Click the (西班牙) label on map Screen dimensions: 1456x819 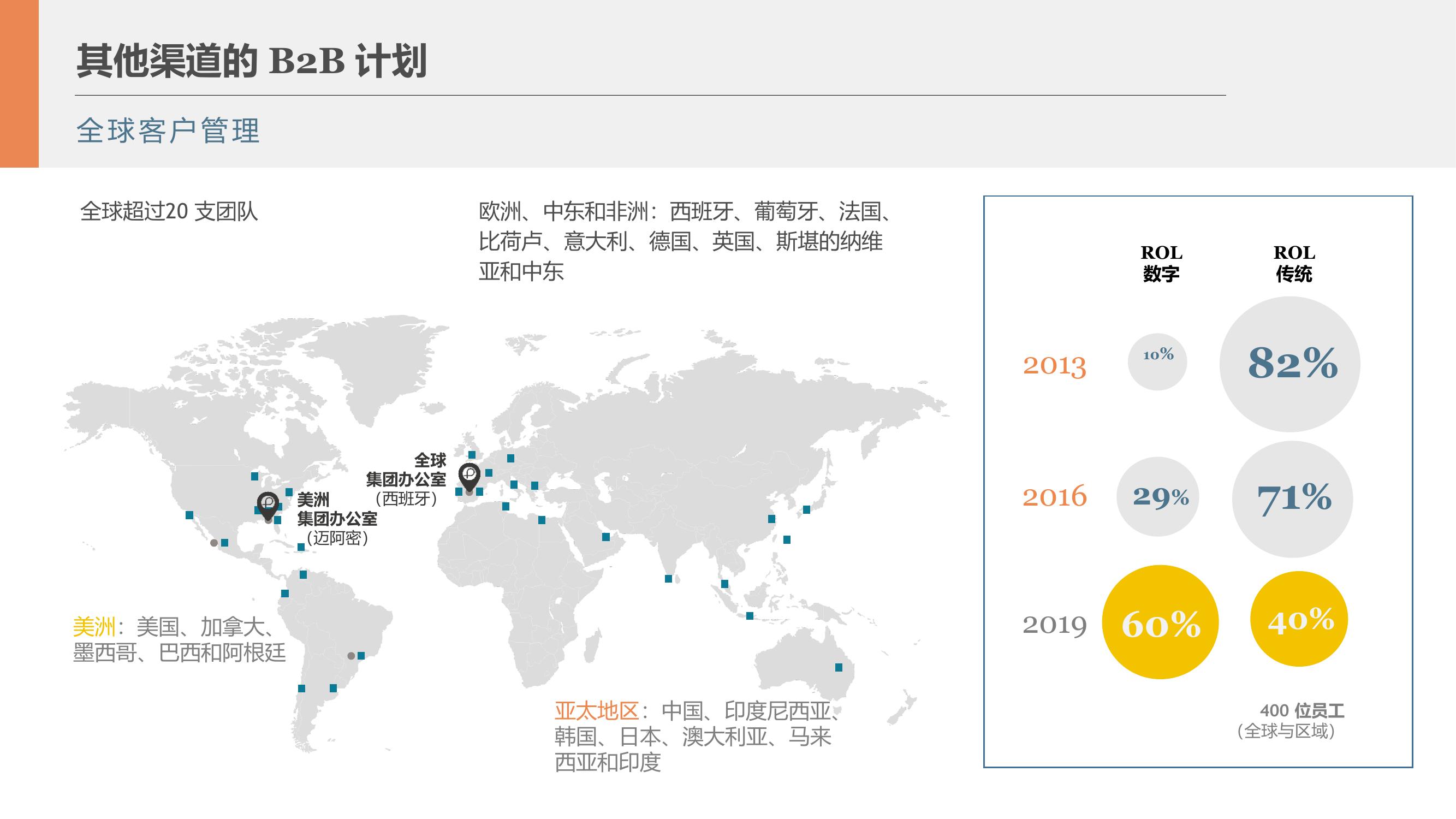tap(406, 498)
